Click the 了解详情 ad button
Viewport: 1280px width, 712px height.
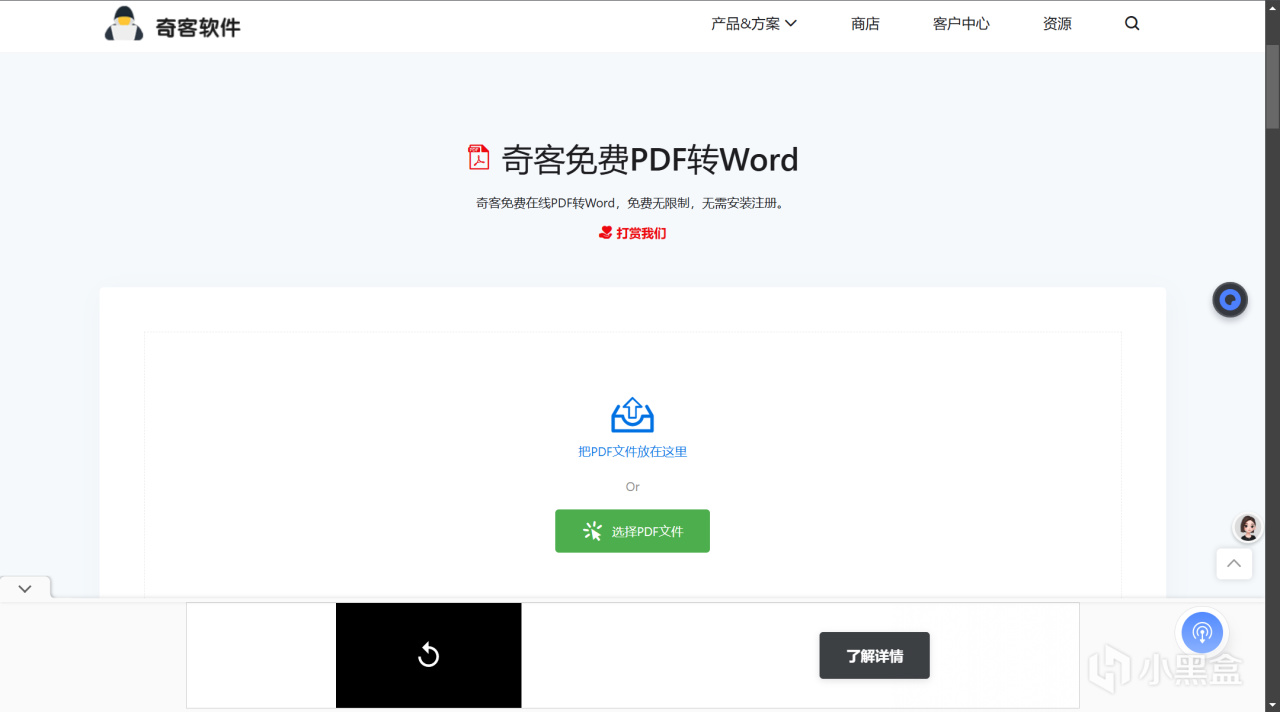[x=874, y=656]
